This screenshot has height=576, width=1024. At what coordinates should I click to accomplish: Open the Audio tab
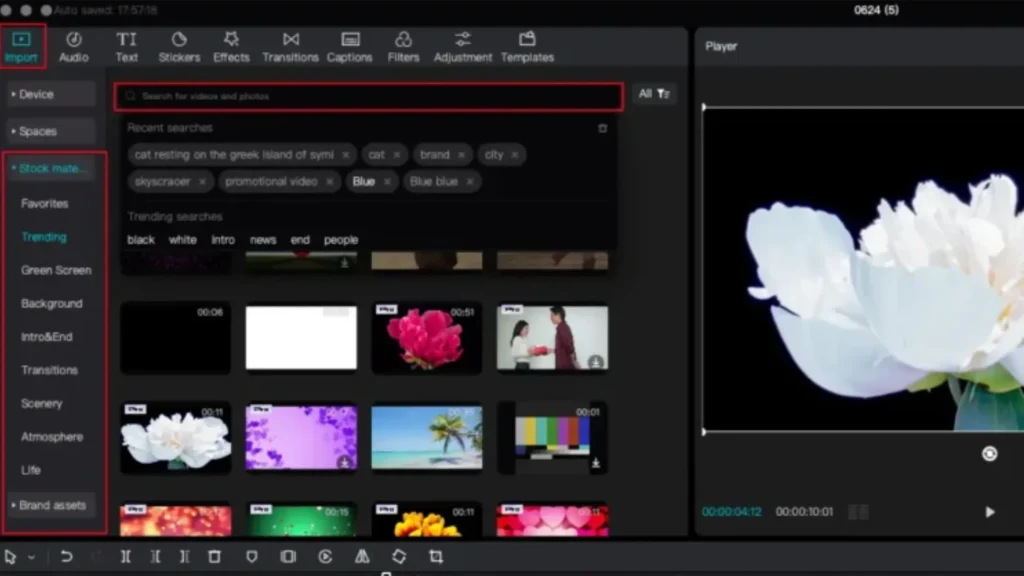tap(74, 46)
